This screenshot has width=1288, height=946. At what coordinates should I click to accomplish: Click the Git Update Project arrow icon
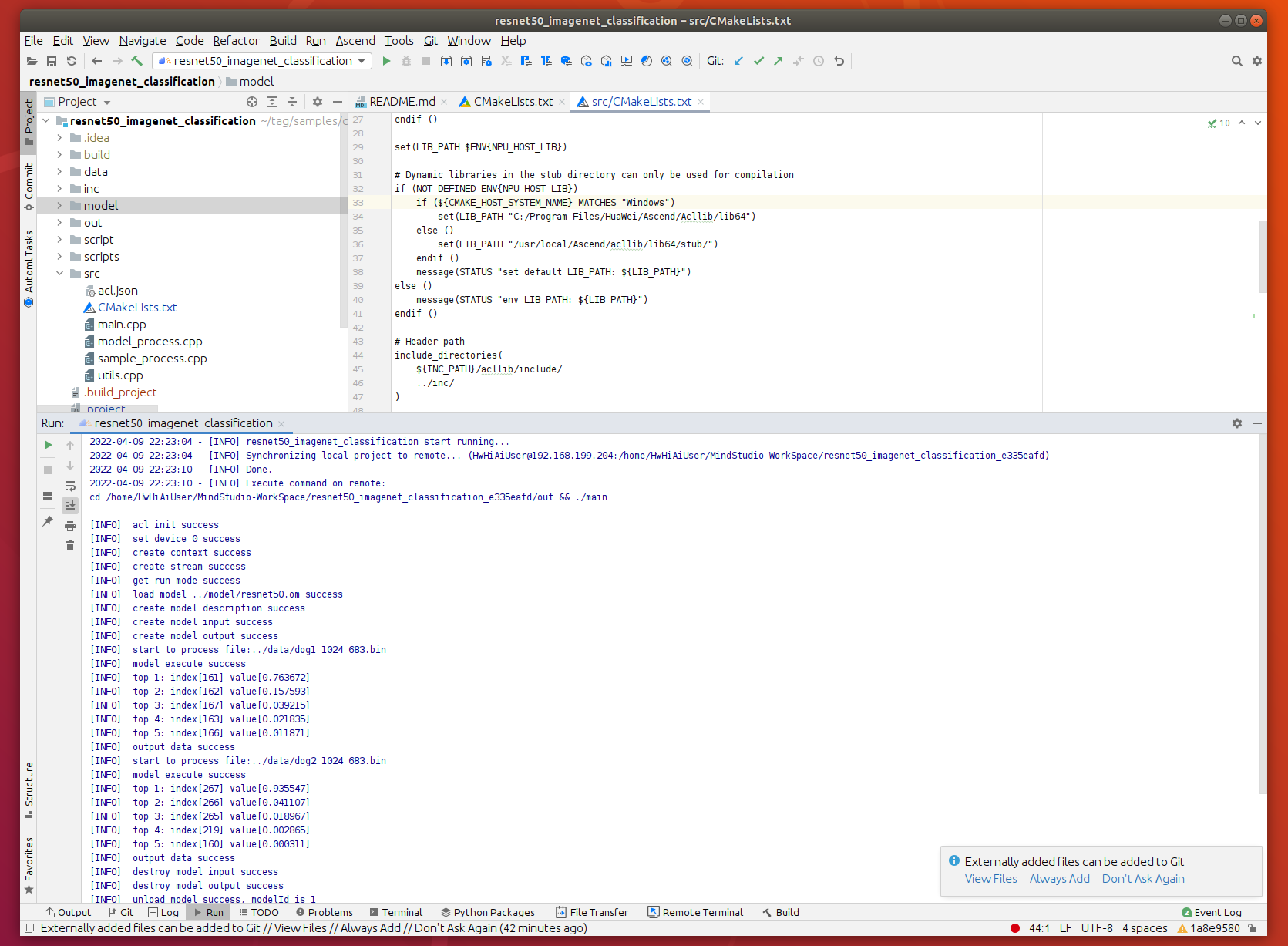point(738,61)
